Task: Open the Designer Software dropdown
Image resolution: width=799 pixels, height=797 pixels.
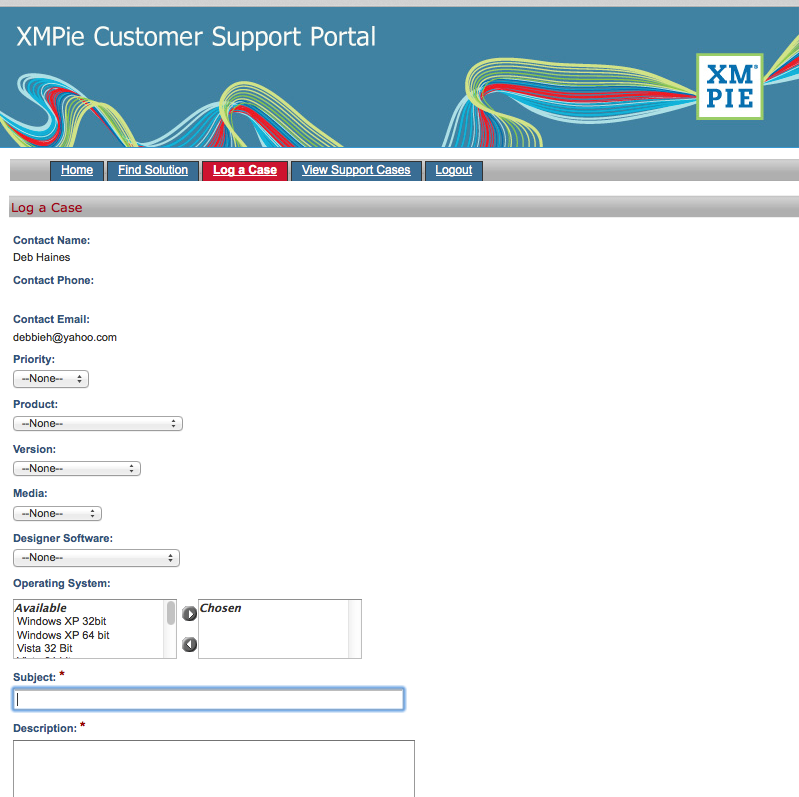Action: tap(96, 558)
